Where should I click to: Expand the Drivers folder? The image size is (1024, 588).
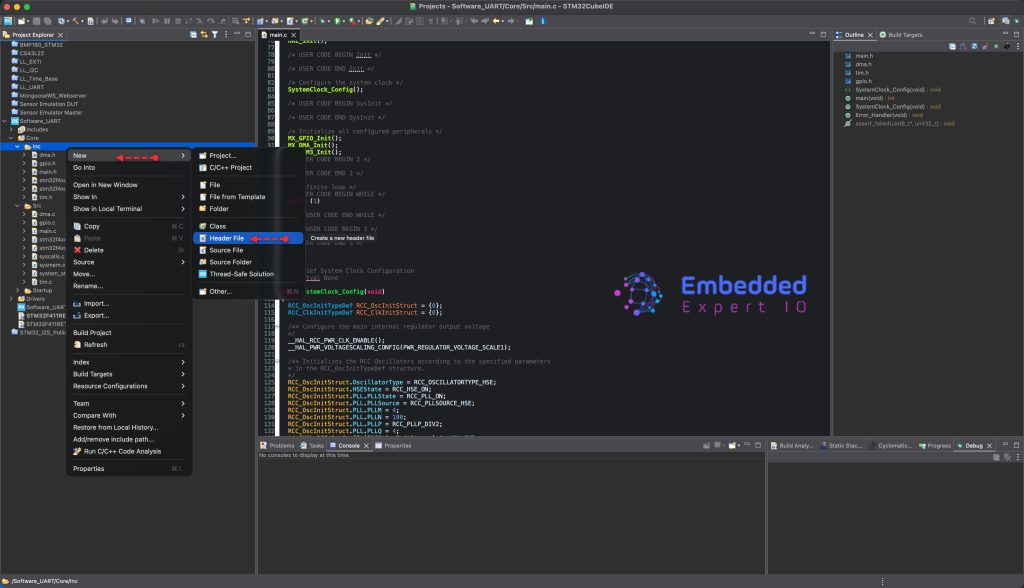coord(11,299)
